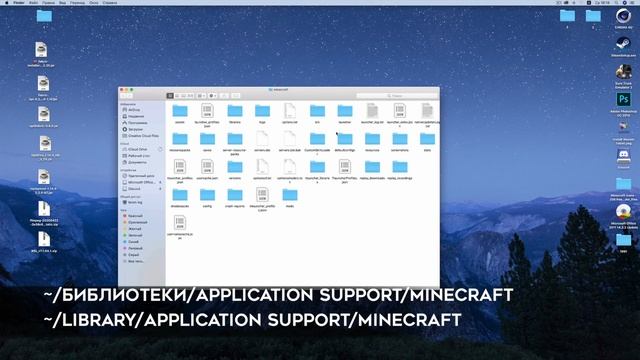Open the replay_downloads folder
The image size is (640, 360).
click(372, 167)
